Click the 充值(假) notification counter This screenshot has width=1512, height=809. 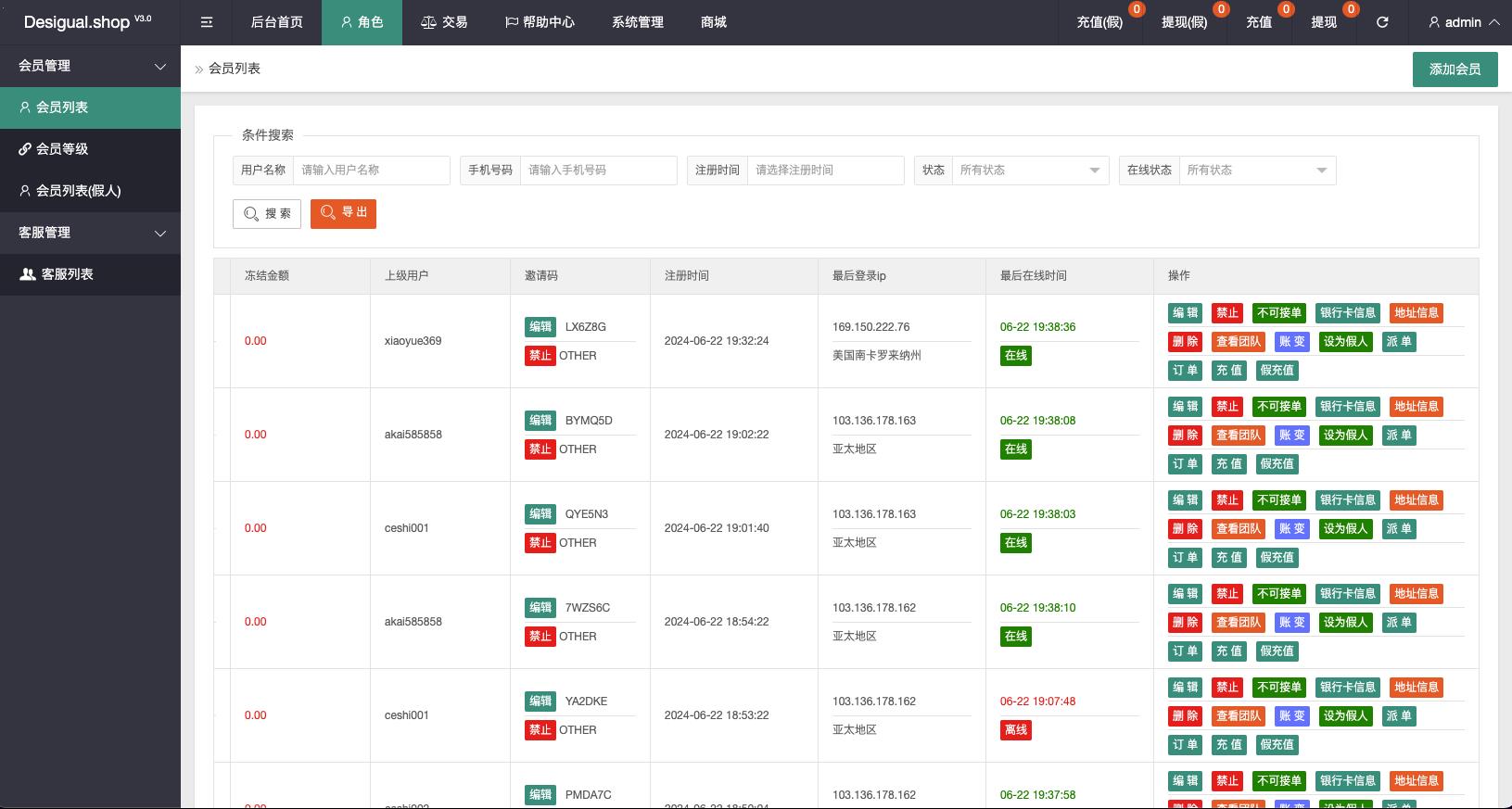pos(1137,9)
